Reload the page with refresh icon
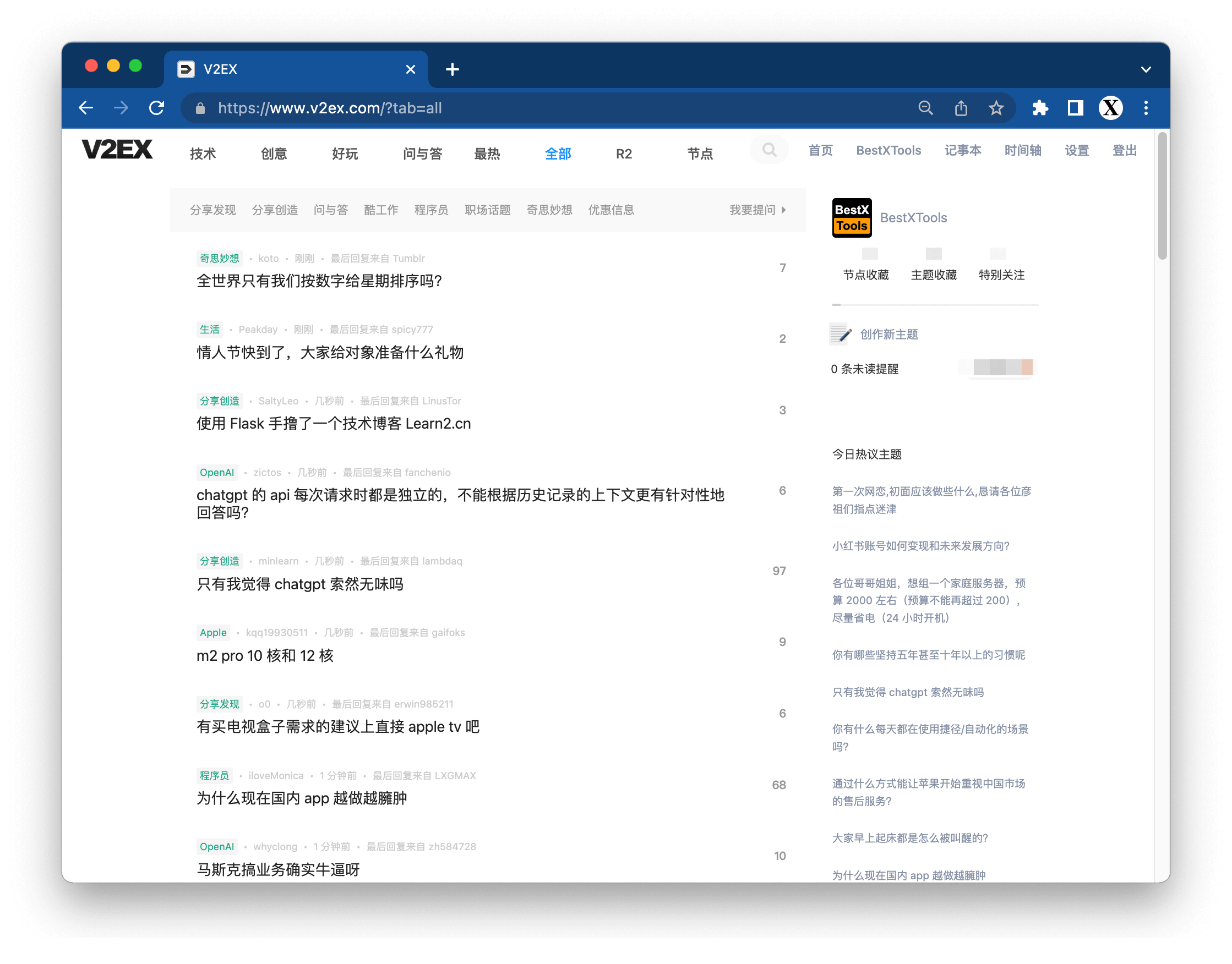Screen dimensions: 1232x964 (x=156, y=108)
